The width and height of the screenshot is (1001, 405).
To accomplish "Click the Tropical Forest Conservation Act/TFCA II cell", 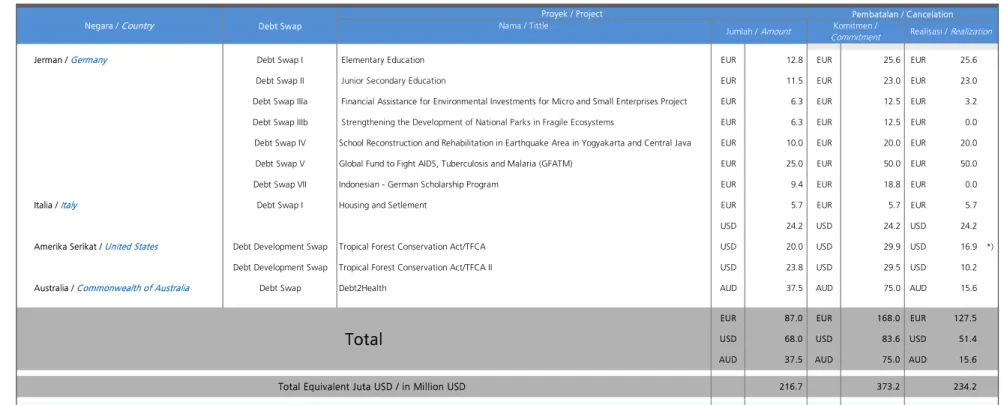I will [416, 268].
